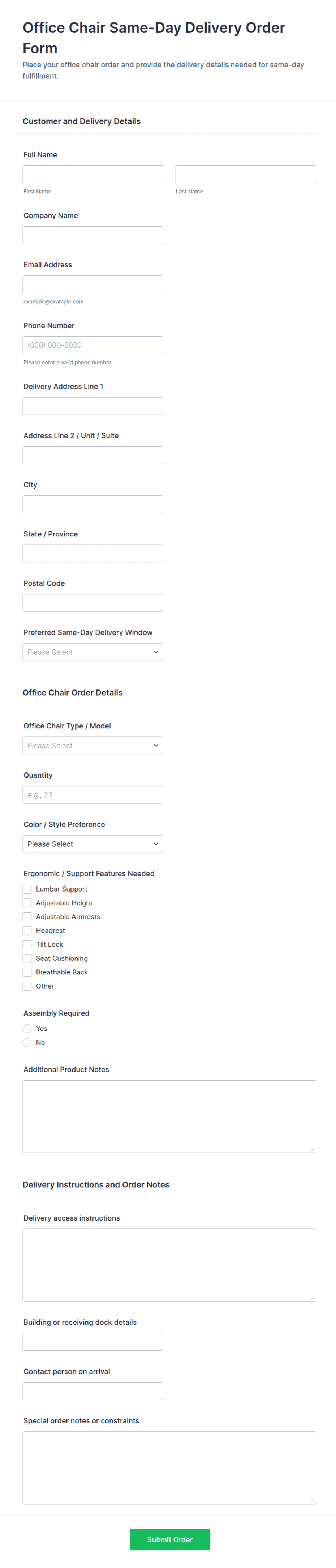Click into the Last Name field
Viewport: 336px width, 1568px height.
(x=245, y=174)
